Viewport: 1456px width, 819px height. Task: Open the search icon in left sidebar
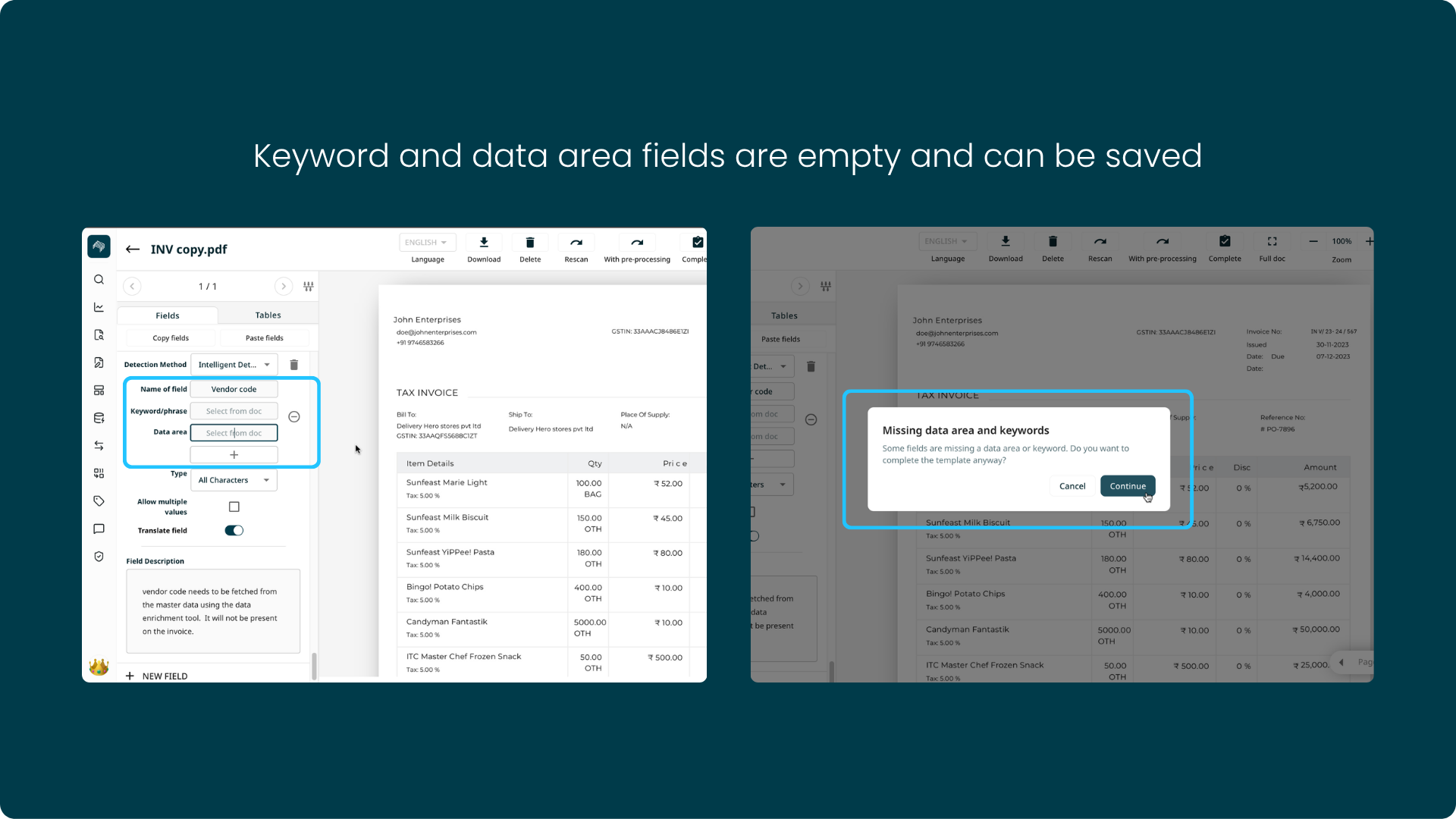pos(99,280)
